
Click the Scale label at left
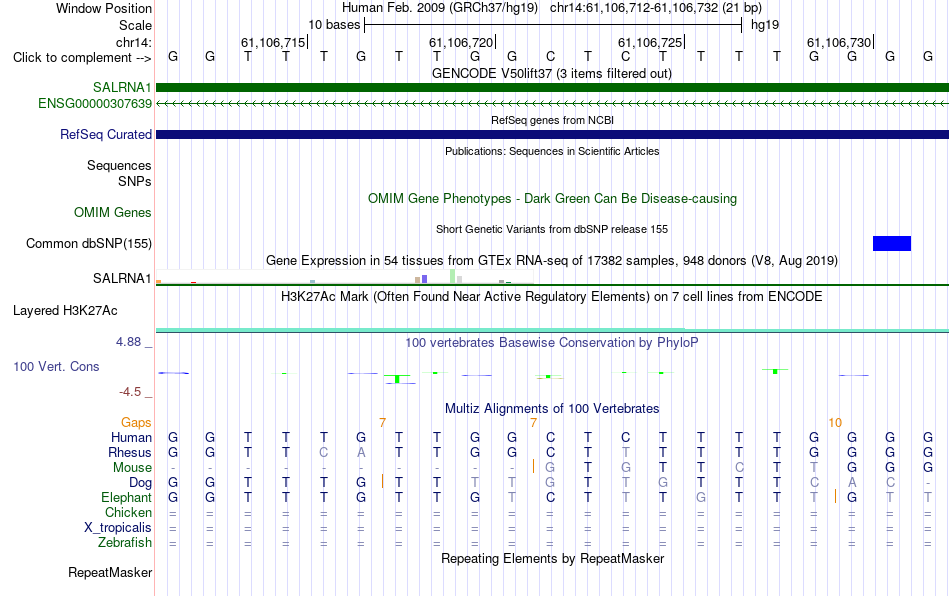pyautogui.click(x=136, y=25)
